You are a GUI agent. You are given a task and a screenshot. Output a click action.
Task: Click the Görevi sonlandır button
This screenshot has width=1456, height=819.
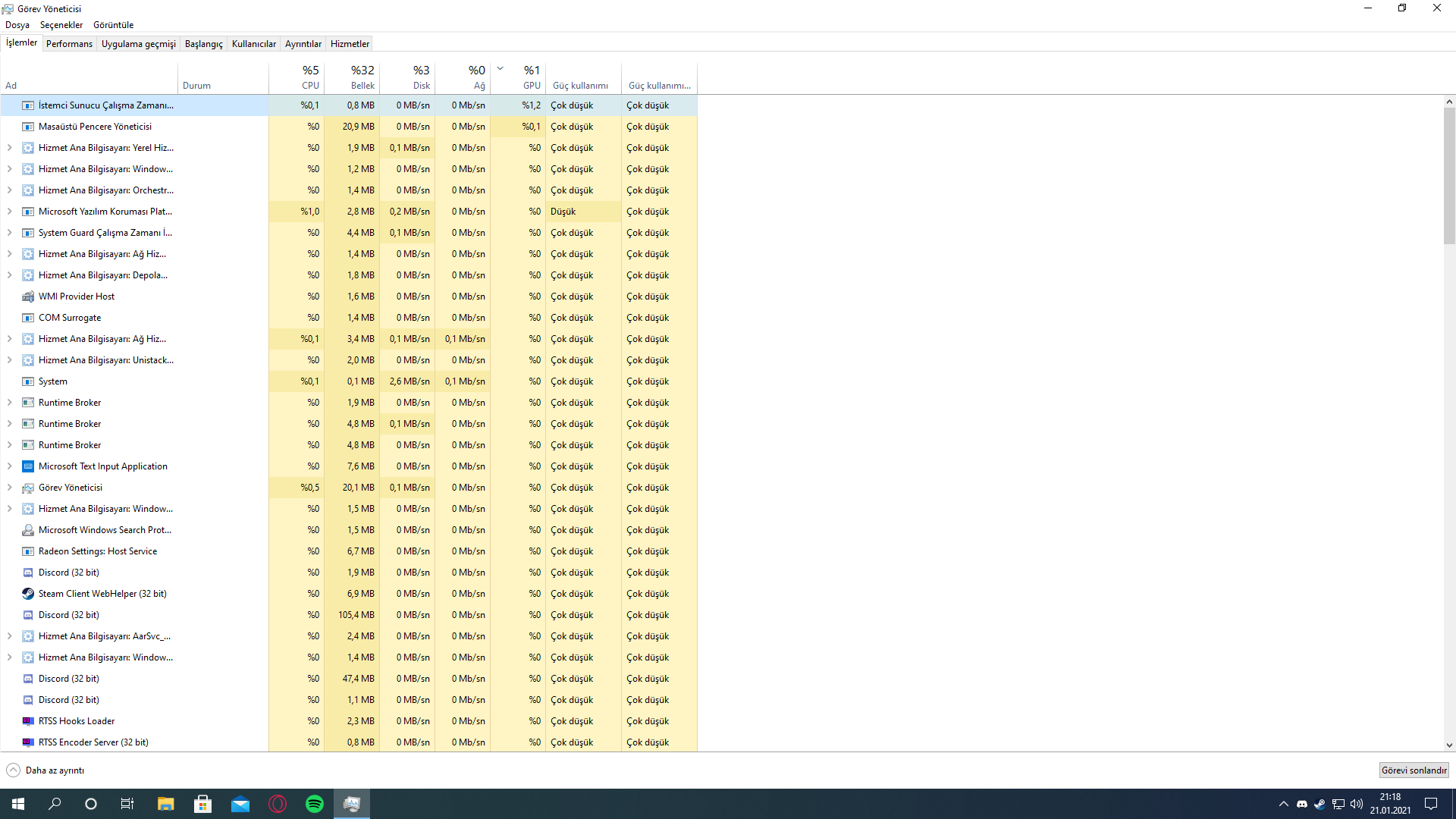(x=1414, y=770)
